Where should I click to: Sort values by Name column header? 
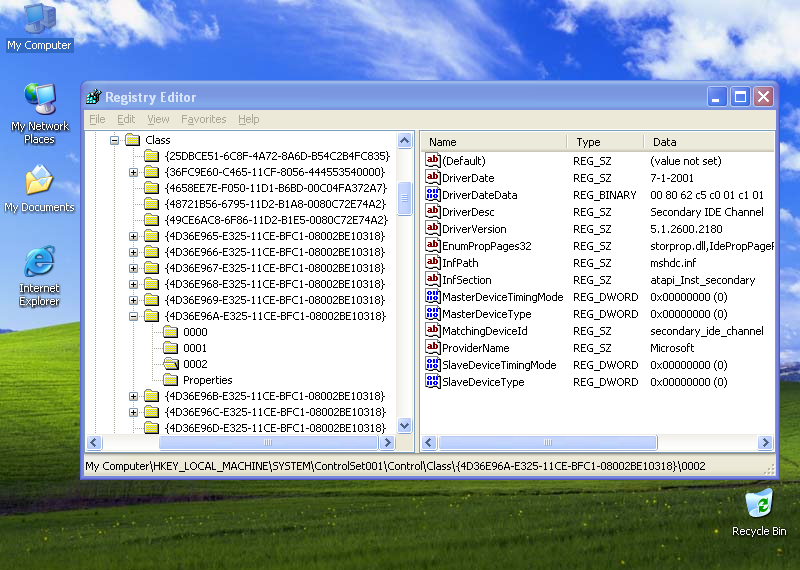(x=494, y=142)
